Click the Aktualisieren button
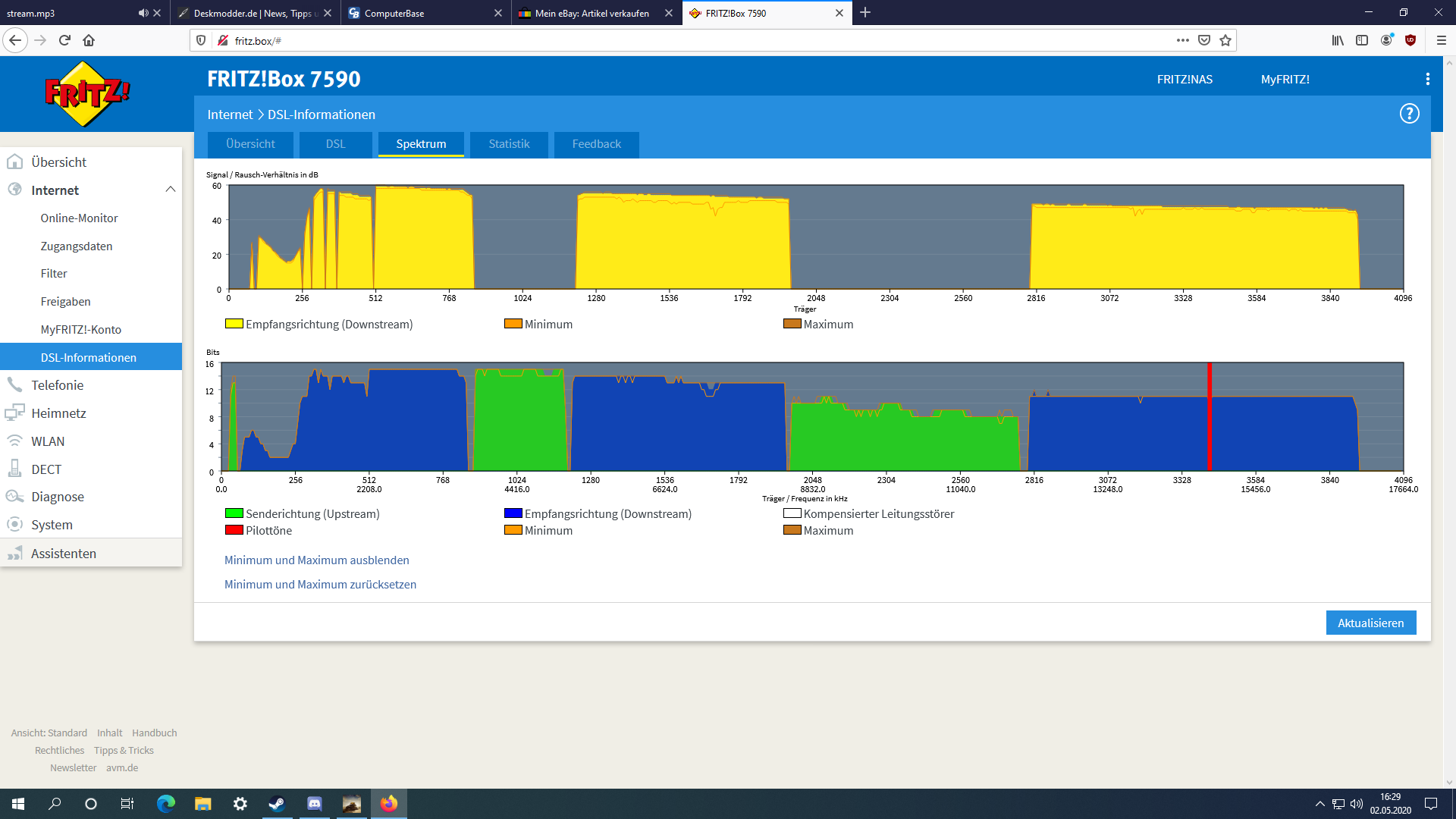Image resolution: width=1456 pixels, height=819 pixels. point(1370,623)
